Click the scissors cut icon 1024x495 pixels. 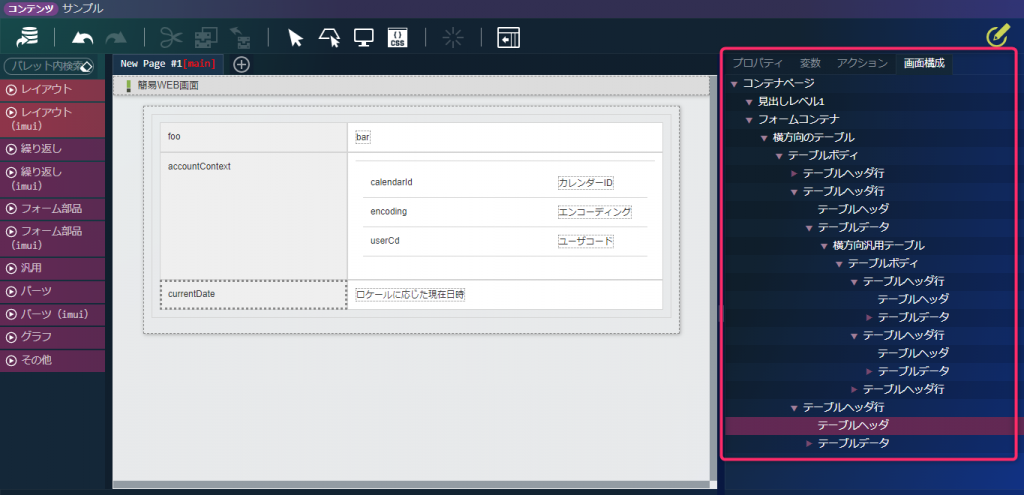(170, 37)
